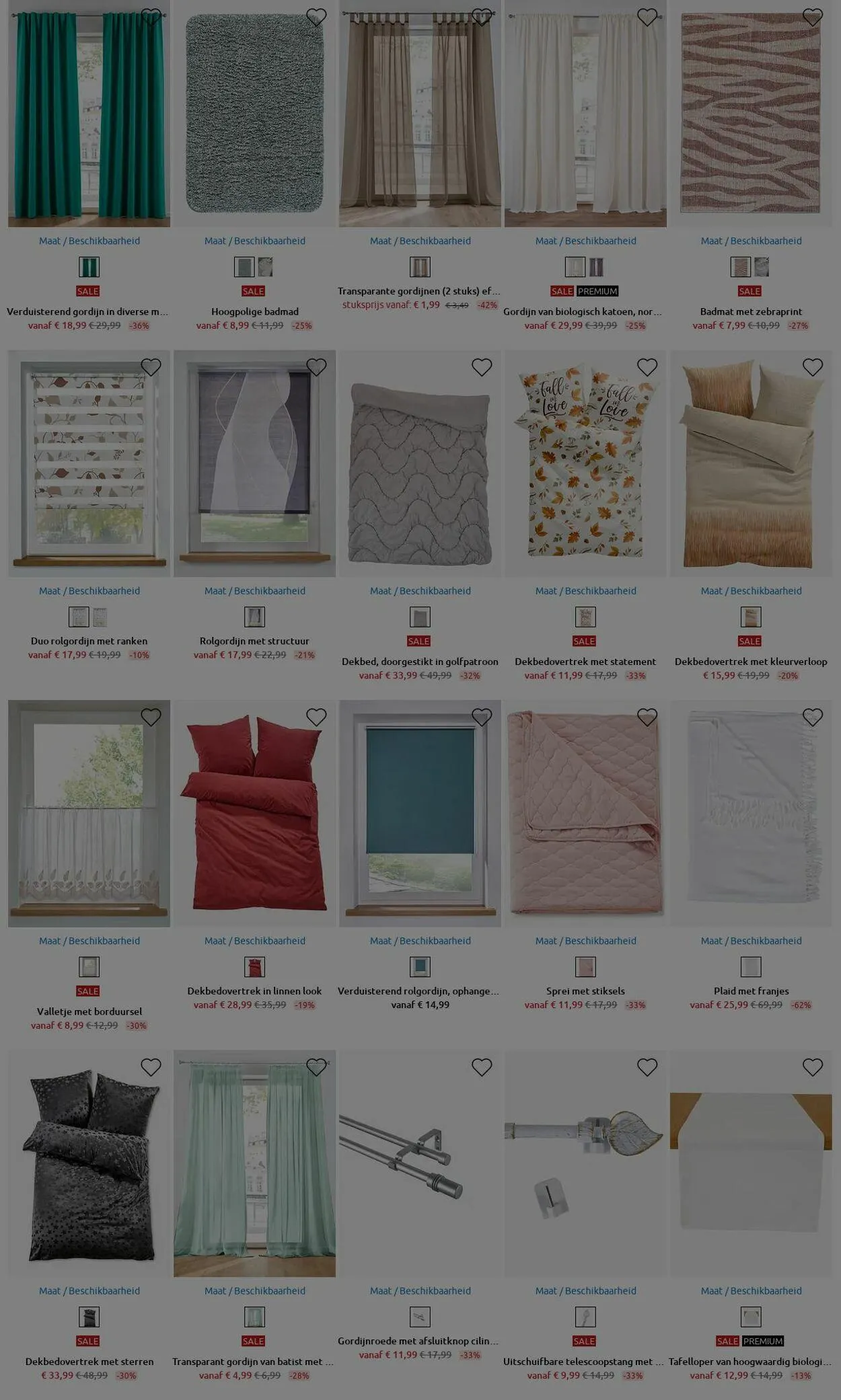Screen dimensions: 841x1400
Task: Tap heart on Gordijnroede met afsluitknop
Action: tap(482, 1067)
